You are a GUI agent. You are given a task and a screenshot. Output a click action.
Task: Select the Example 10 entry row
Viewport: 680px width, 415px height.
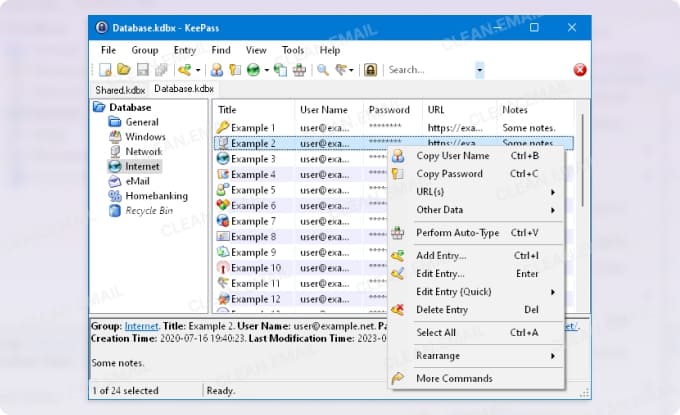(x=301, y=268)
